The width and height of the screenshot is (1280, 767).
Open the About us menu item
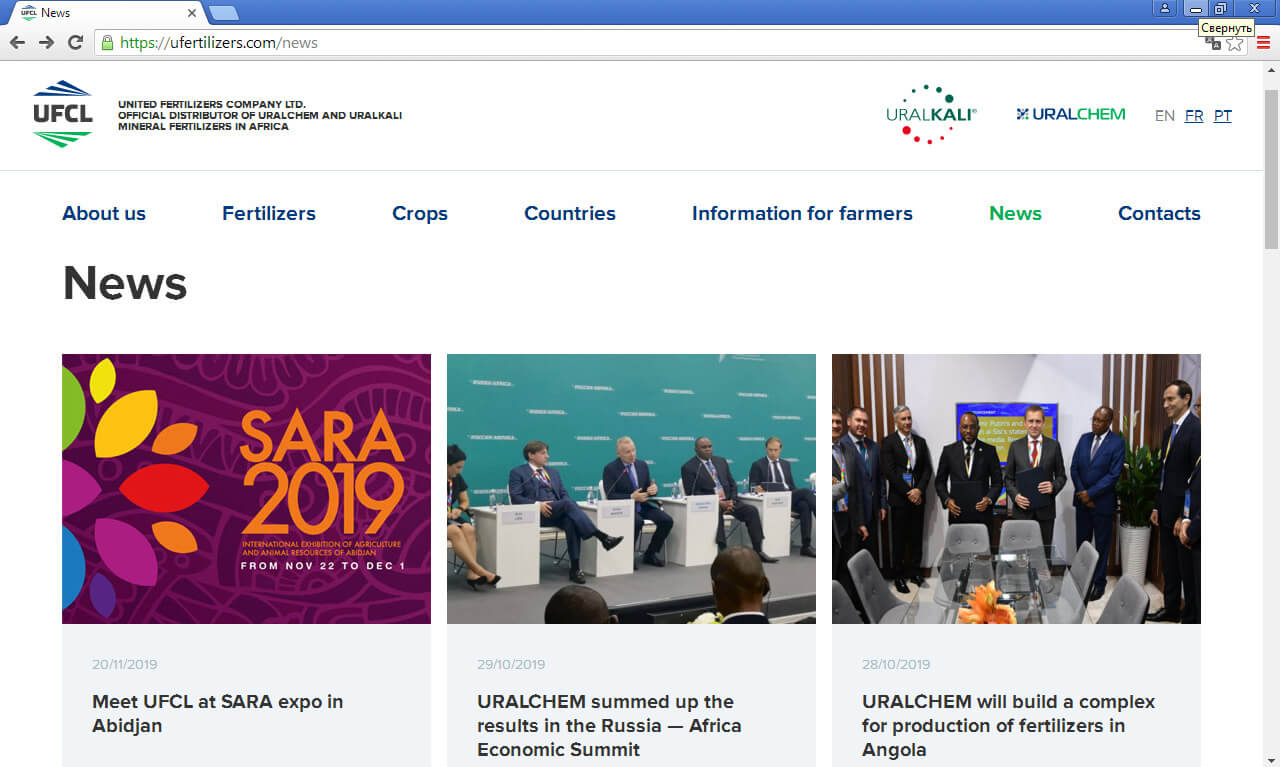(x=104, y=213)
